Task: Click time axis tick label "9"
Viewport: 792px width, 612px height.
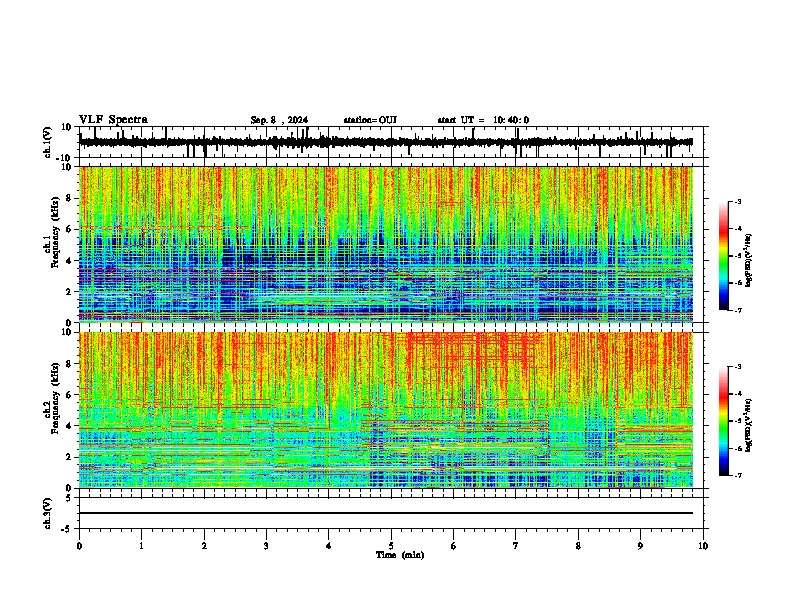Action: point(640,546)
